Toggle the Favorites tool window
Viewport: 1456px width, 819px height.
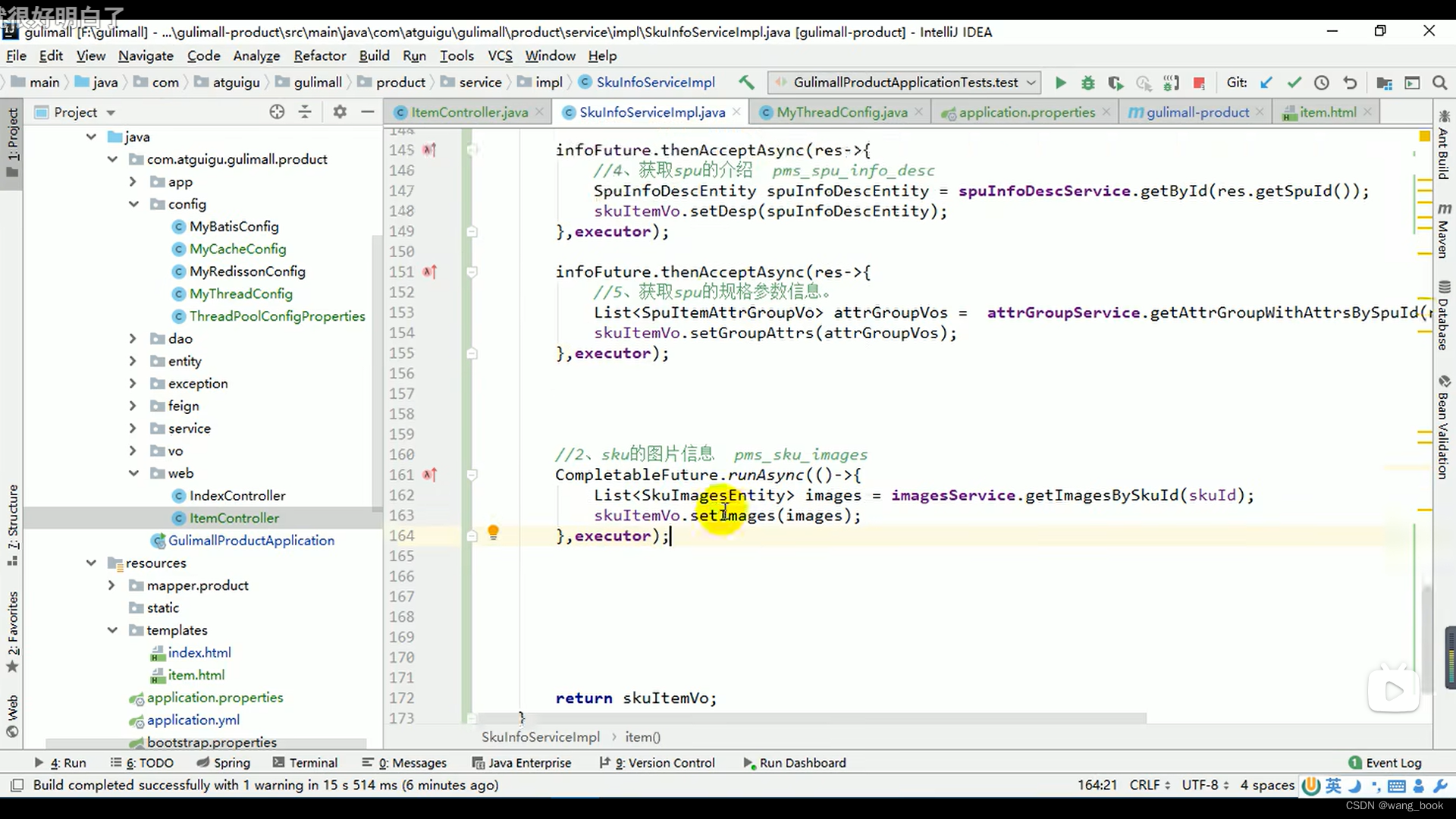(x=12, y=631)
